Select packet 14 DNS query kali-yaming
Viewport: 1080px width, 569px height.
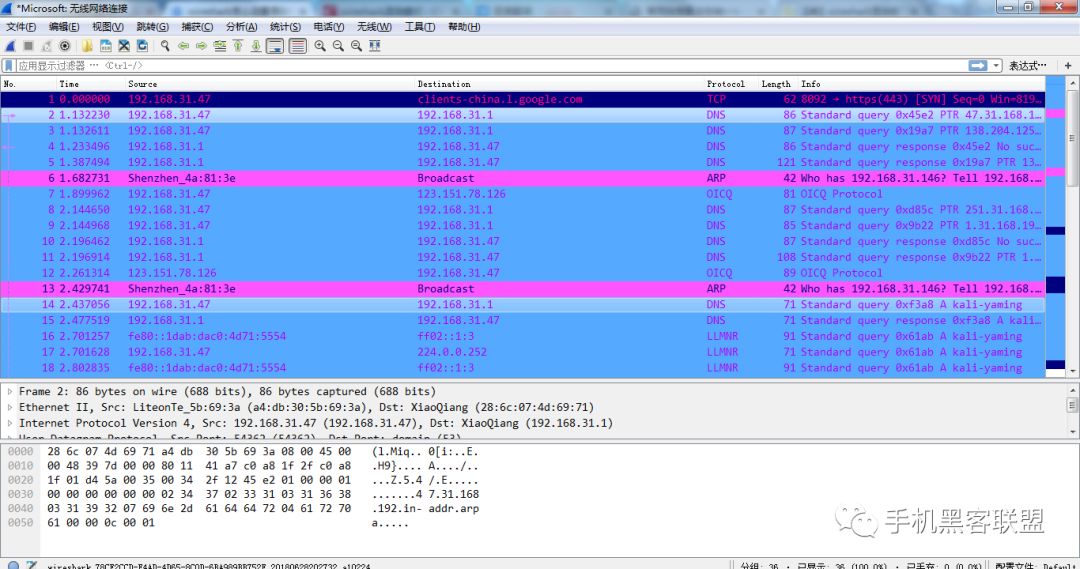coord(523,305)
